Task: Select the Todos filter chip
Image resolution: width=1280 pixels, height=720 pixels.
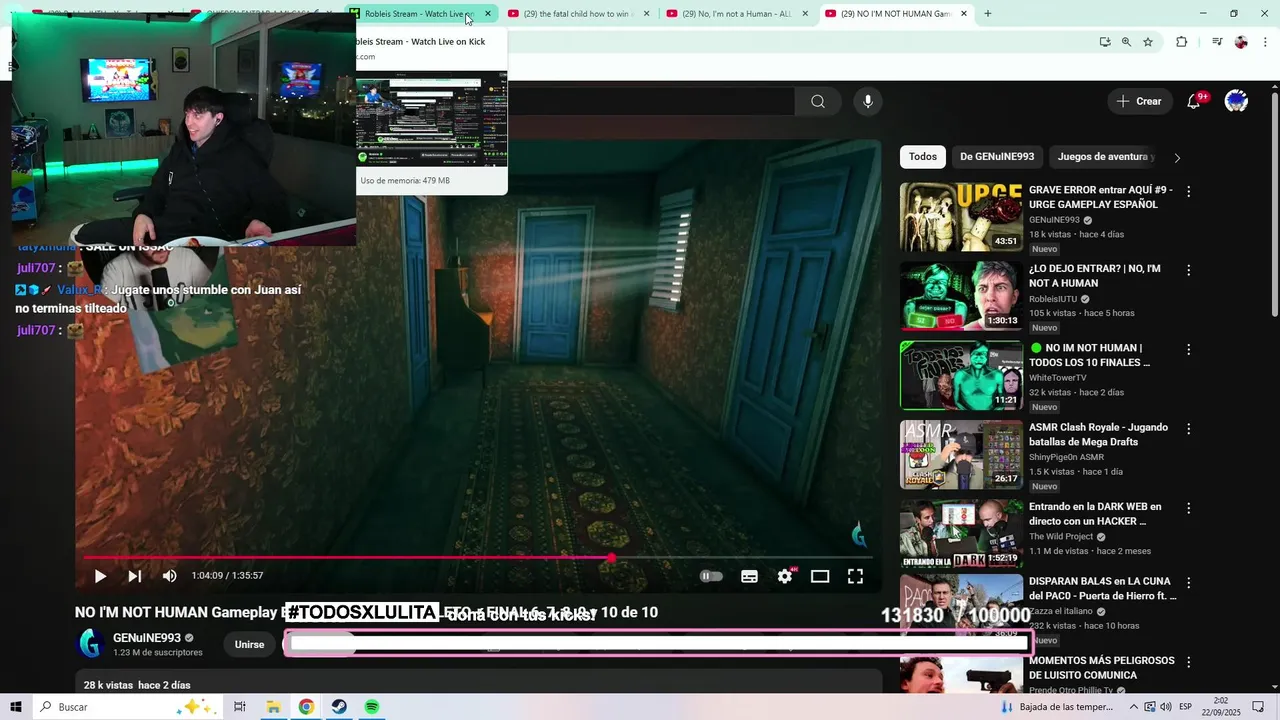Action: [923, 157]
